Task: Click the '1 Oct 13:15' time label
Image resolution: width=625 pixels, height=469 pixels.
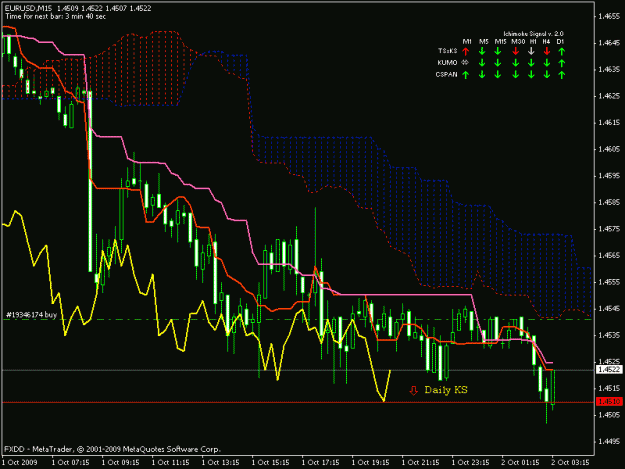Action: pos(220,463)
